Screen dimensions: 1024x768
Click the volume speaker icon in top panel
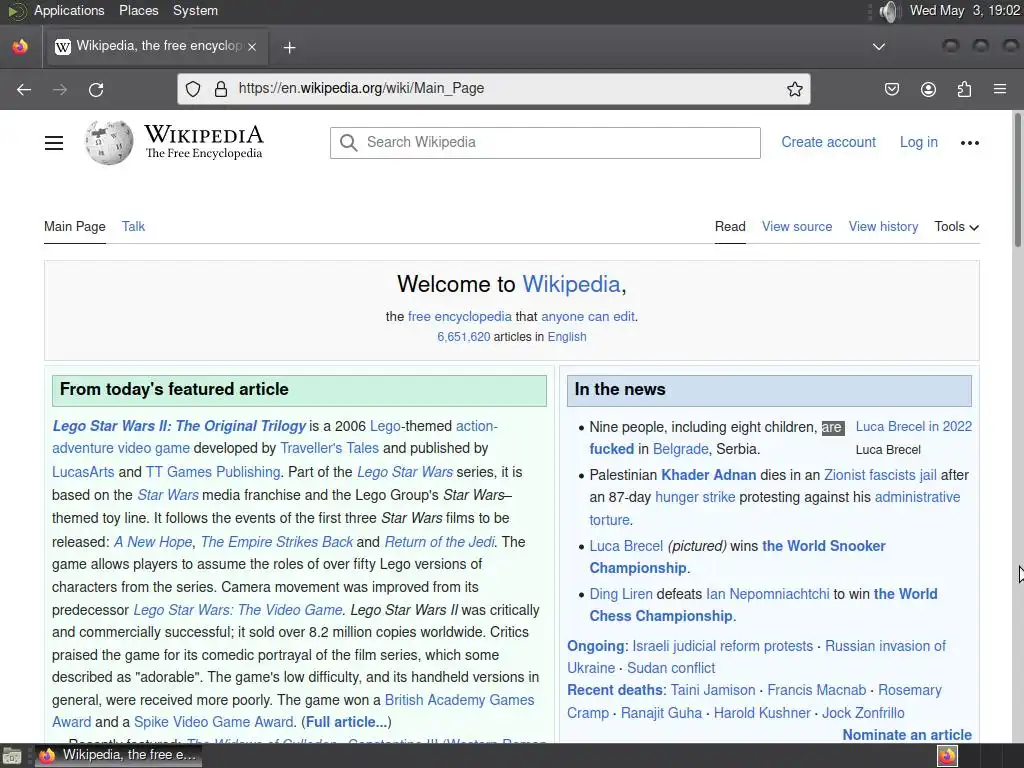click(888, 11)
